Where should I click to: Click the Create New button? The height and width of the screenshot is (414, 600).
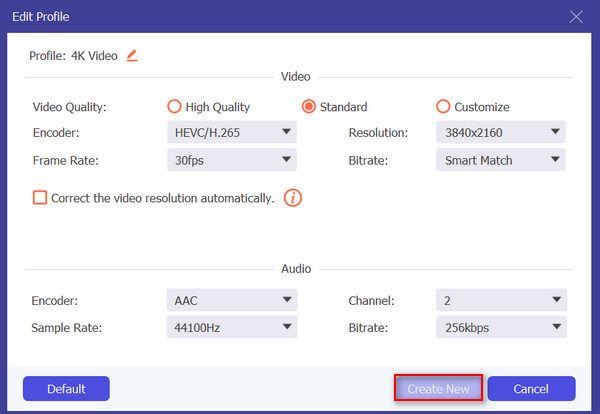(x=439, y=389)
